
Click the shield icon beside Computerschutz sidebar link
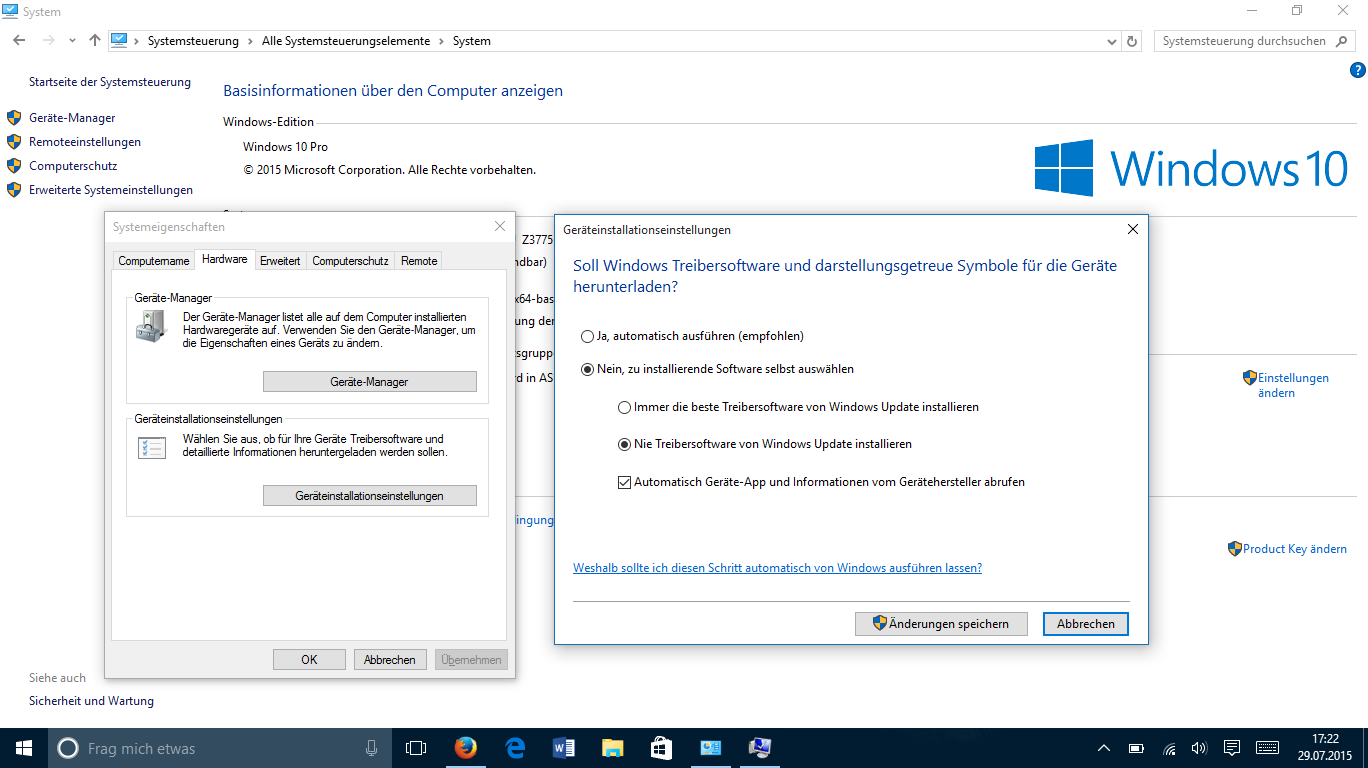[14, 166]
